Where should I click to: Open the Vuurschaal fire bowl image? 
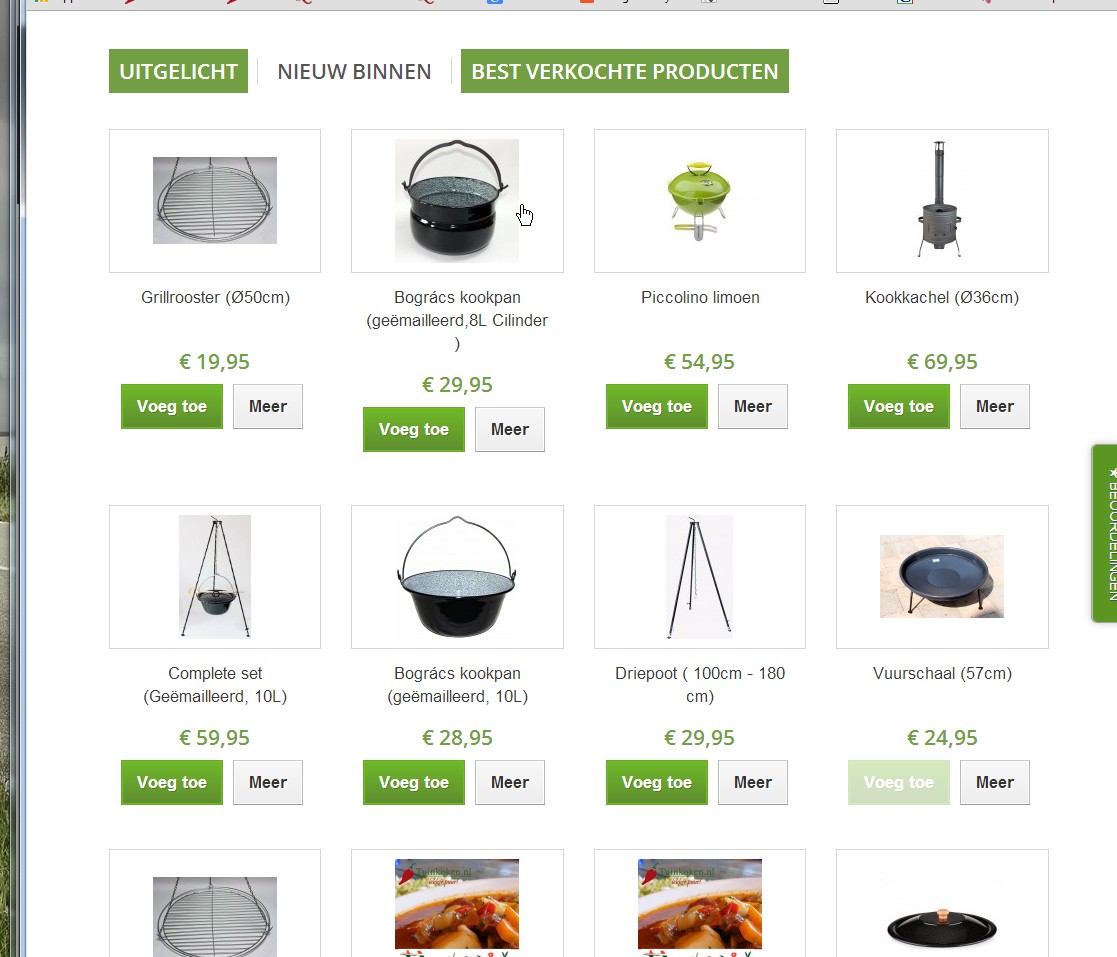(x=942, y=576)
